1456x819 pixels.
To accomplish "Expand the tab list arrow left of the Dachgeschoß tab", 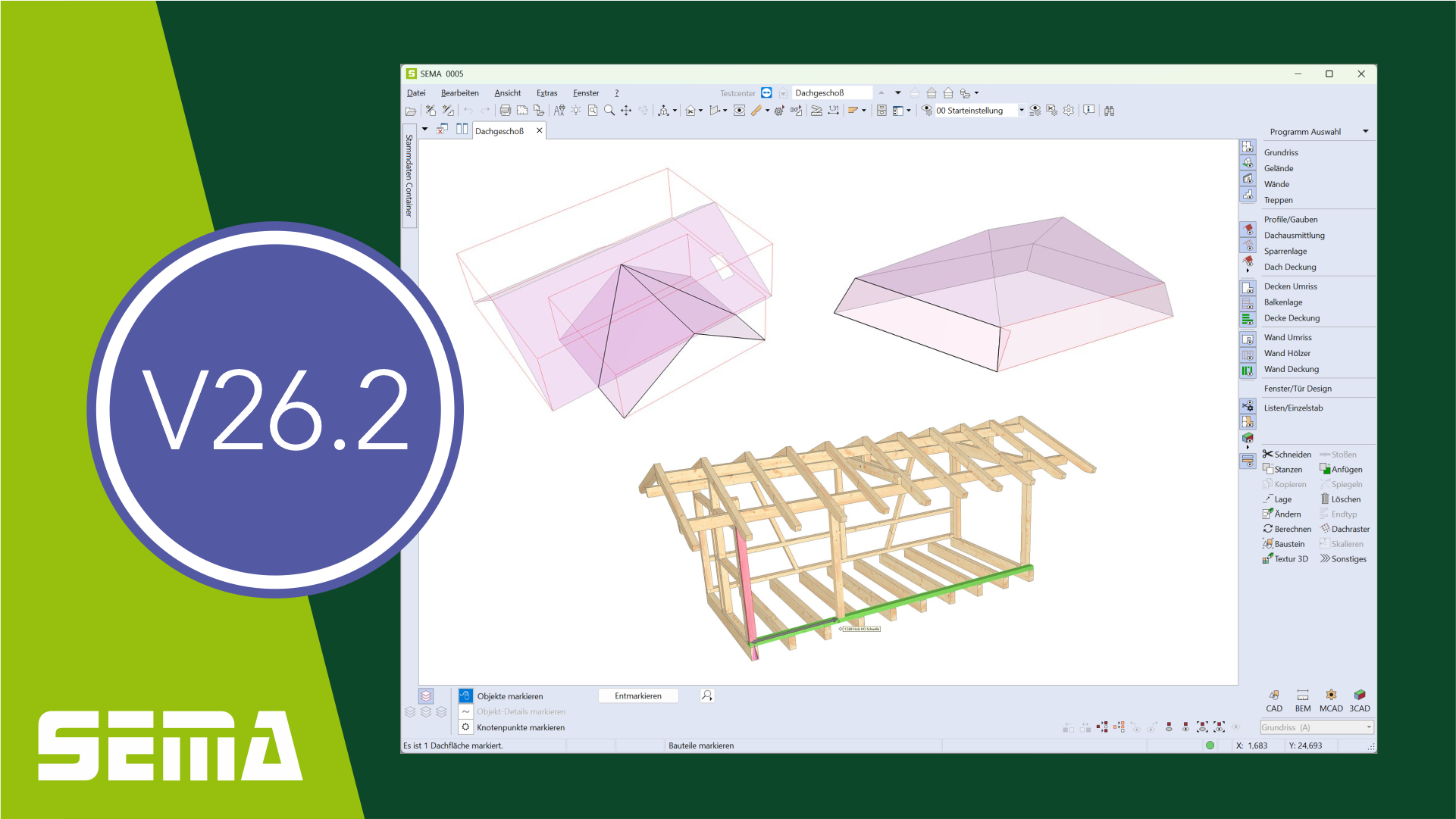I will [425, 130].
